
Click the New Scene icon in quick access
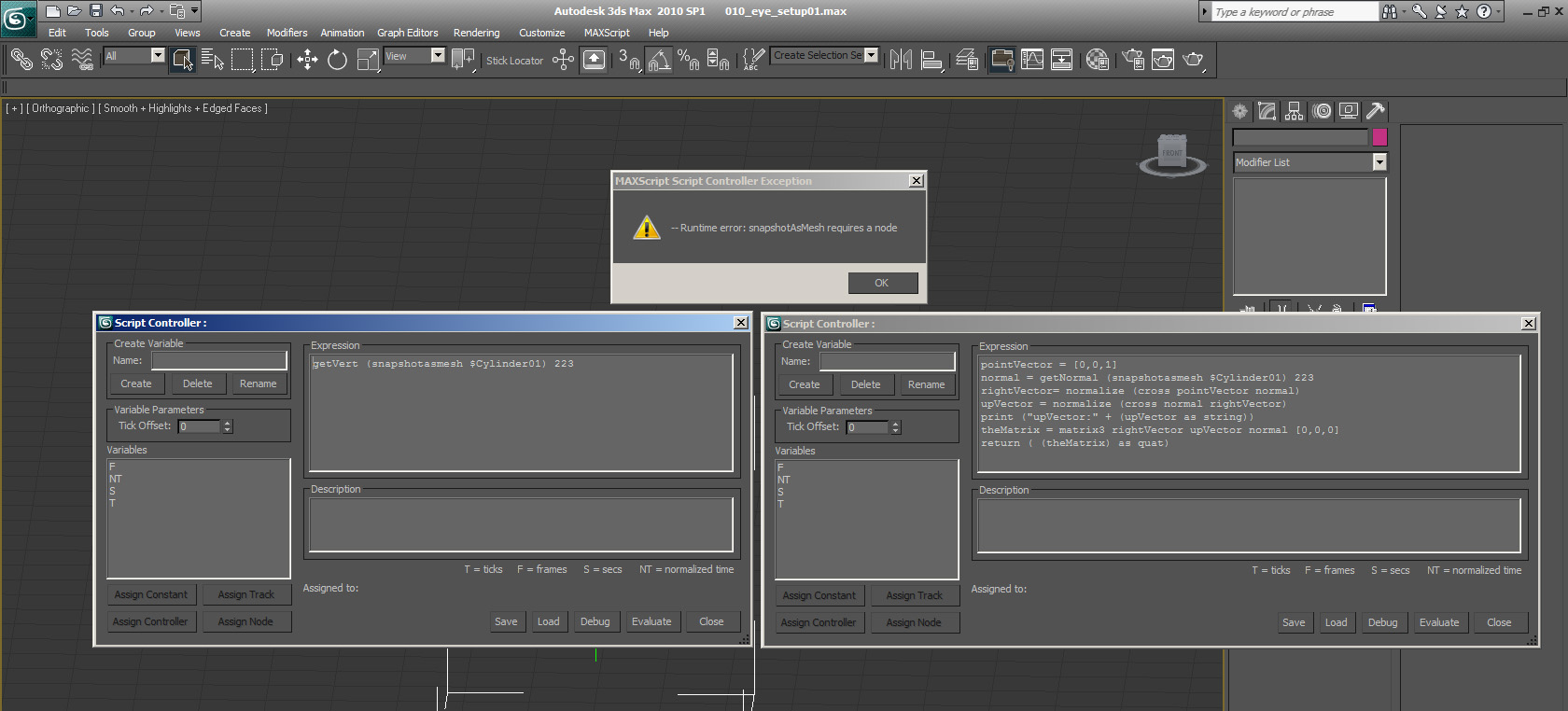click(x=53, y=11)
